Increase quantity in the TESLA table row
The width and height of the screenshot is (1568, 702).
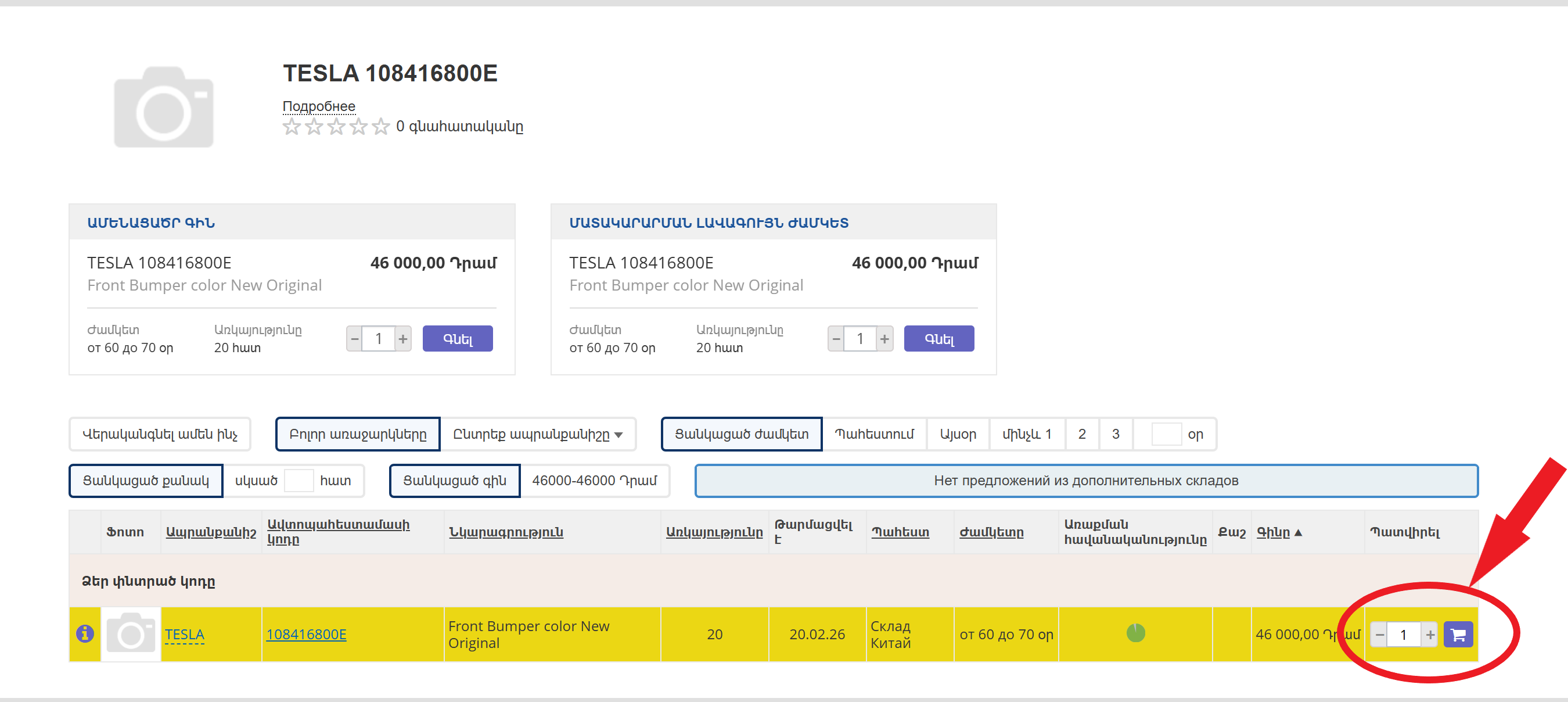click(1430, 635)
